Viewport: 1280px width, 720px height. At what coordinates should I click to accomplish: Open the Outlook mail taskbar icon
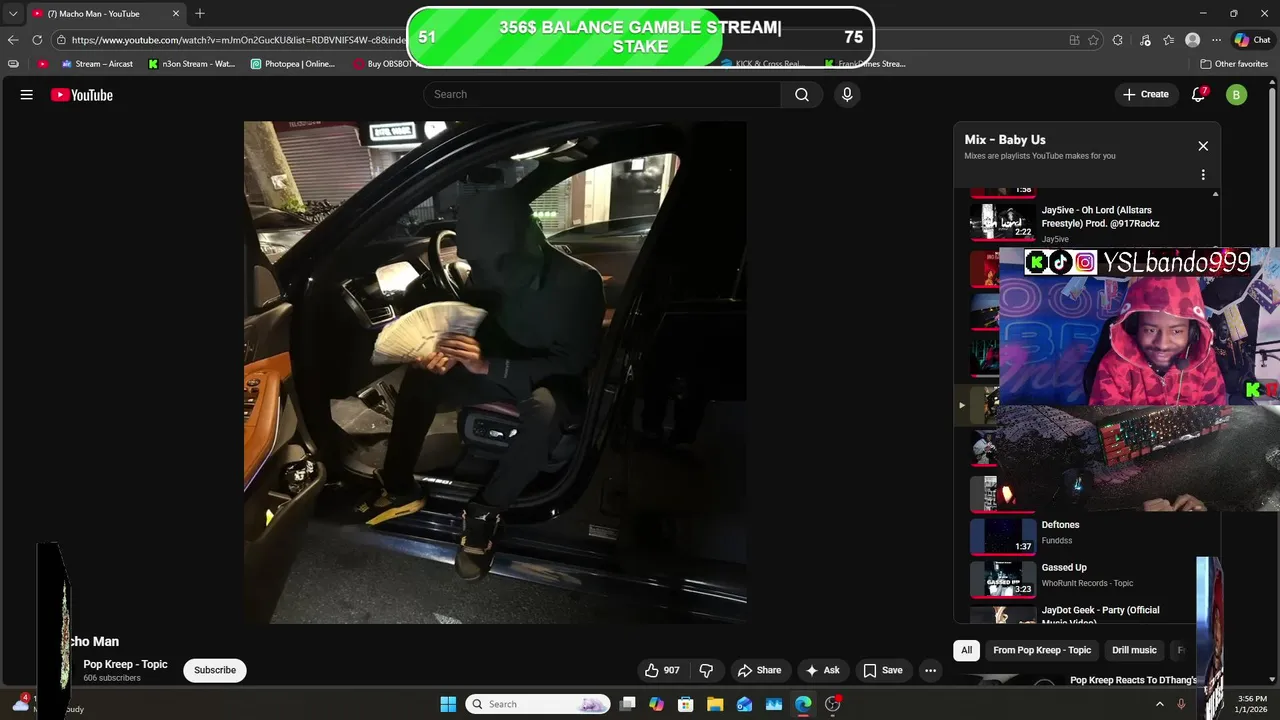(744, 704)
